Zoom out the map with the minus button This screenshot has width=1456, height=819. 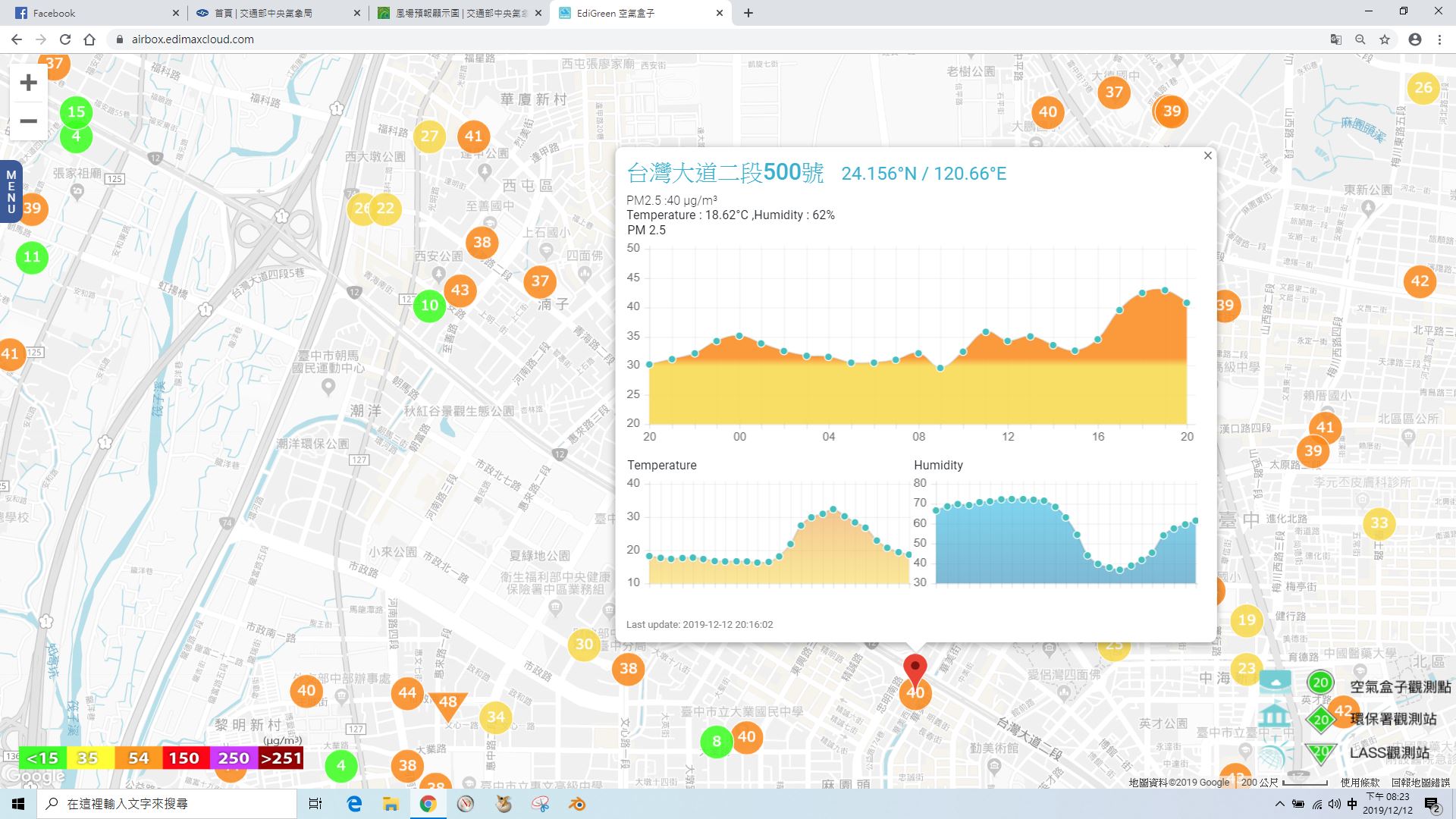tap(28, 121)
